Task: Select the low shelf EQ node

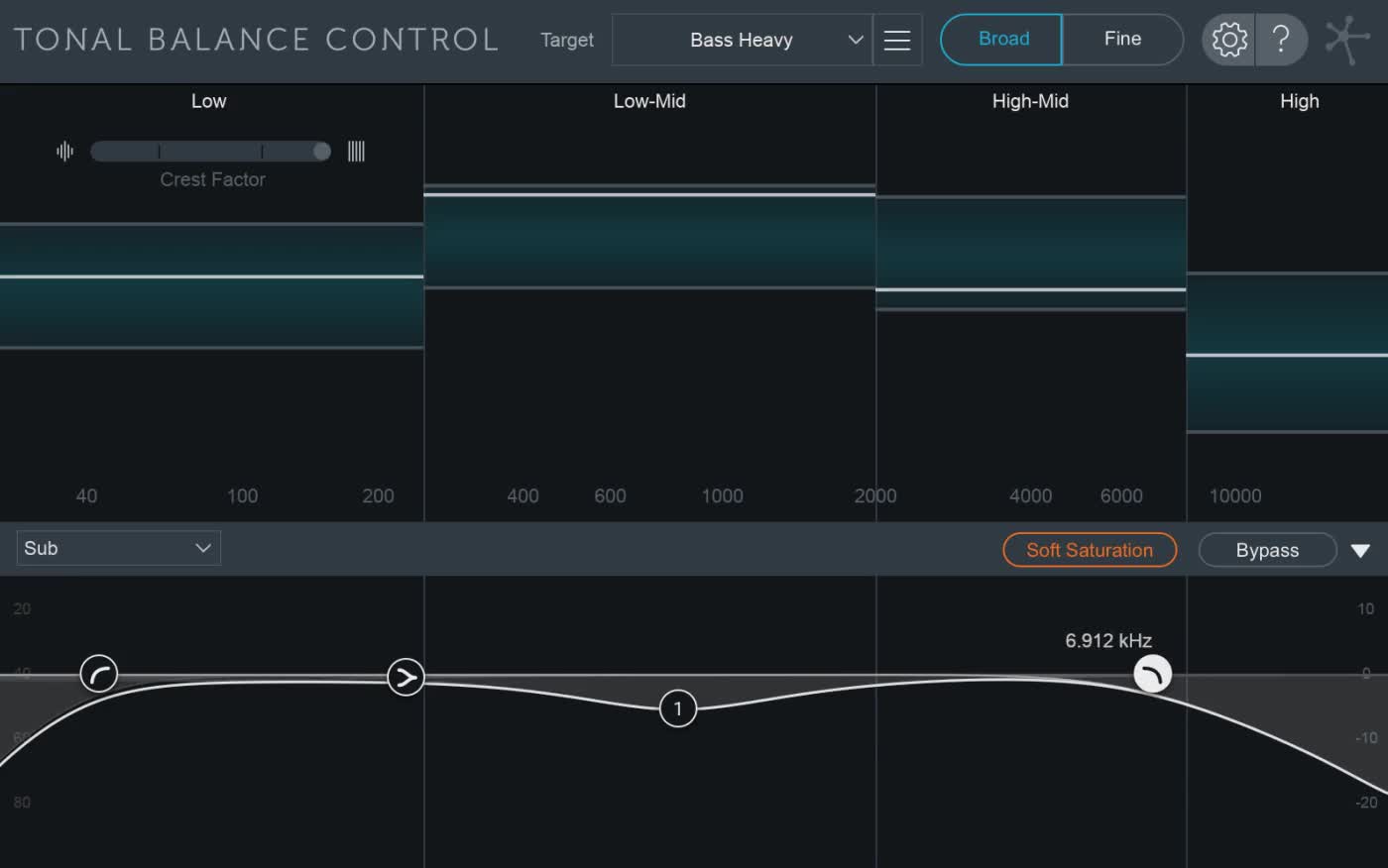Action: (405, 677)
